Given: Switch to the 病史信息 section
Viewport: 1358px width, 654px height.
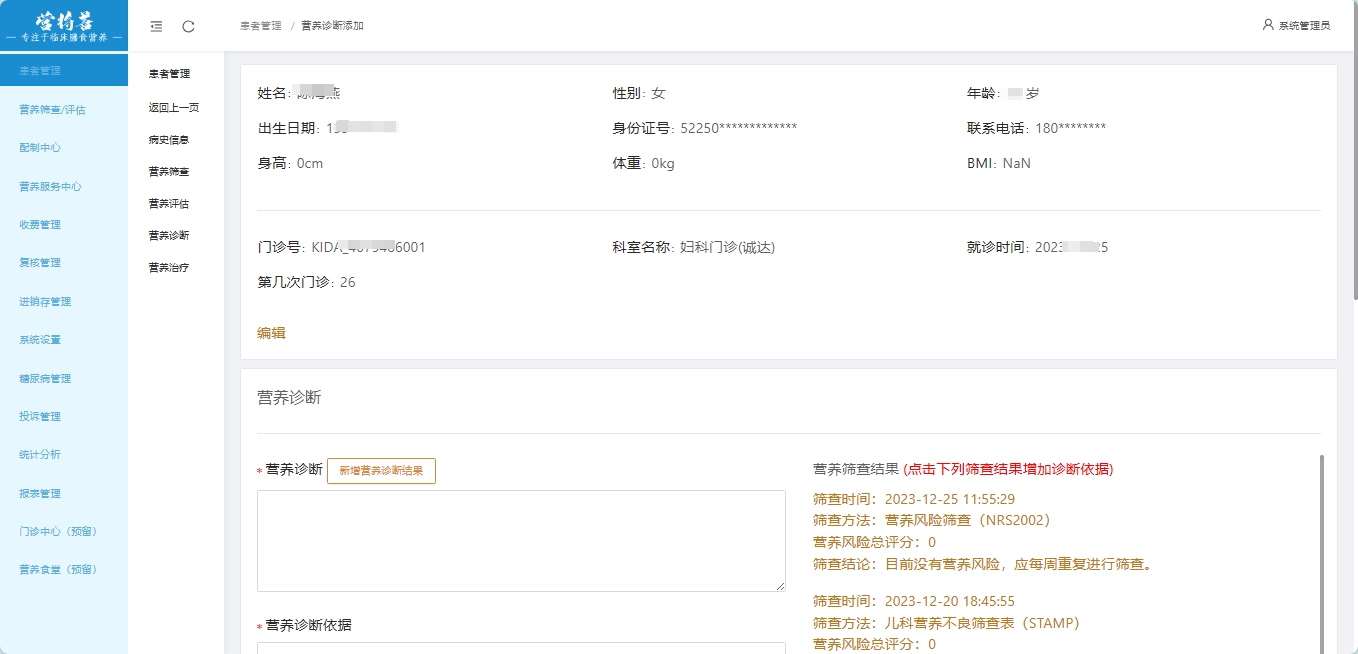Looking at the screenshot, I should pyautogui.click(x=169, y=139).
